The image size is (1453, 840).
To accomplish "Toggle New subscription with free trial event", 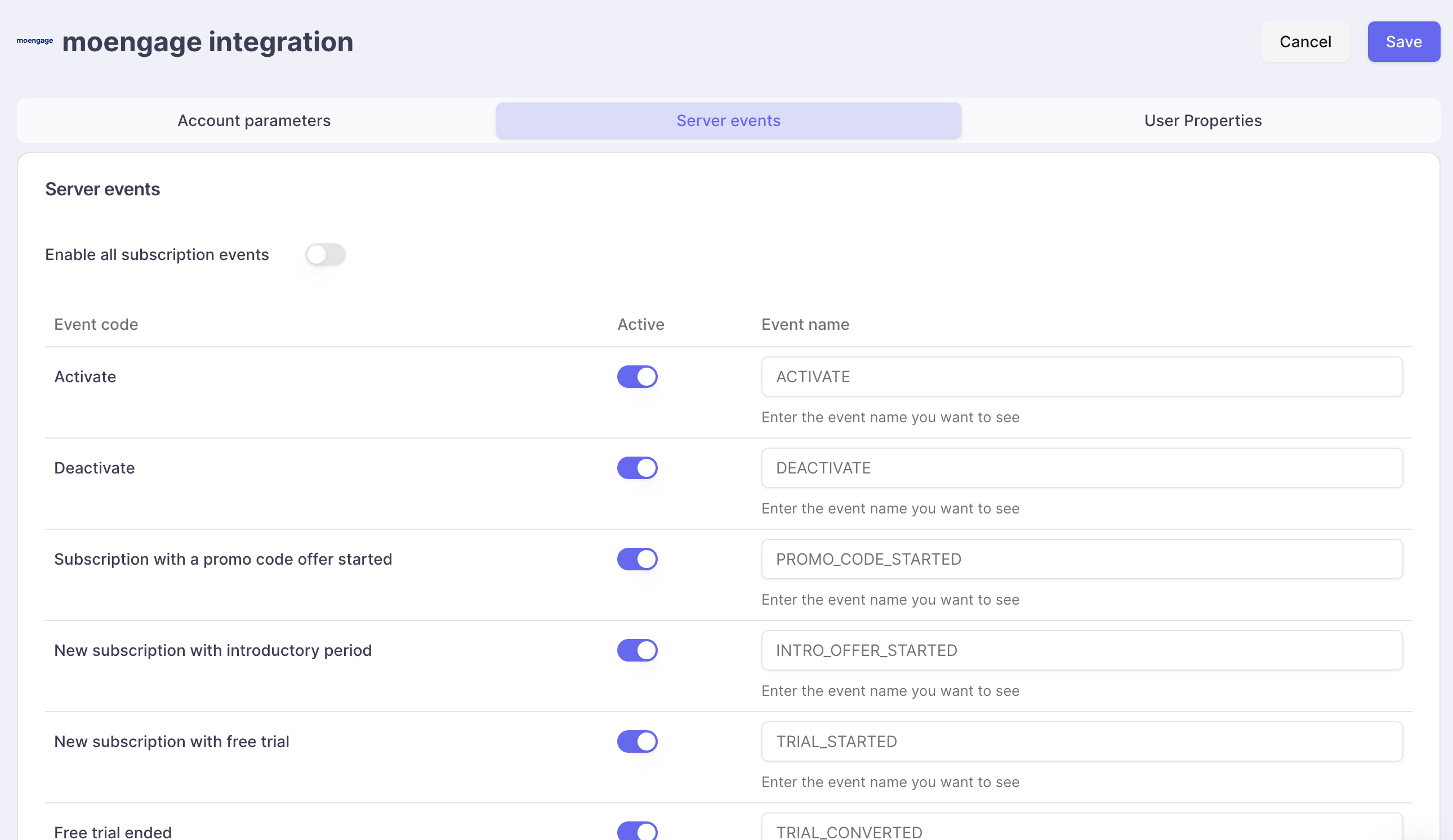I will [637, 741].
